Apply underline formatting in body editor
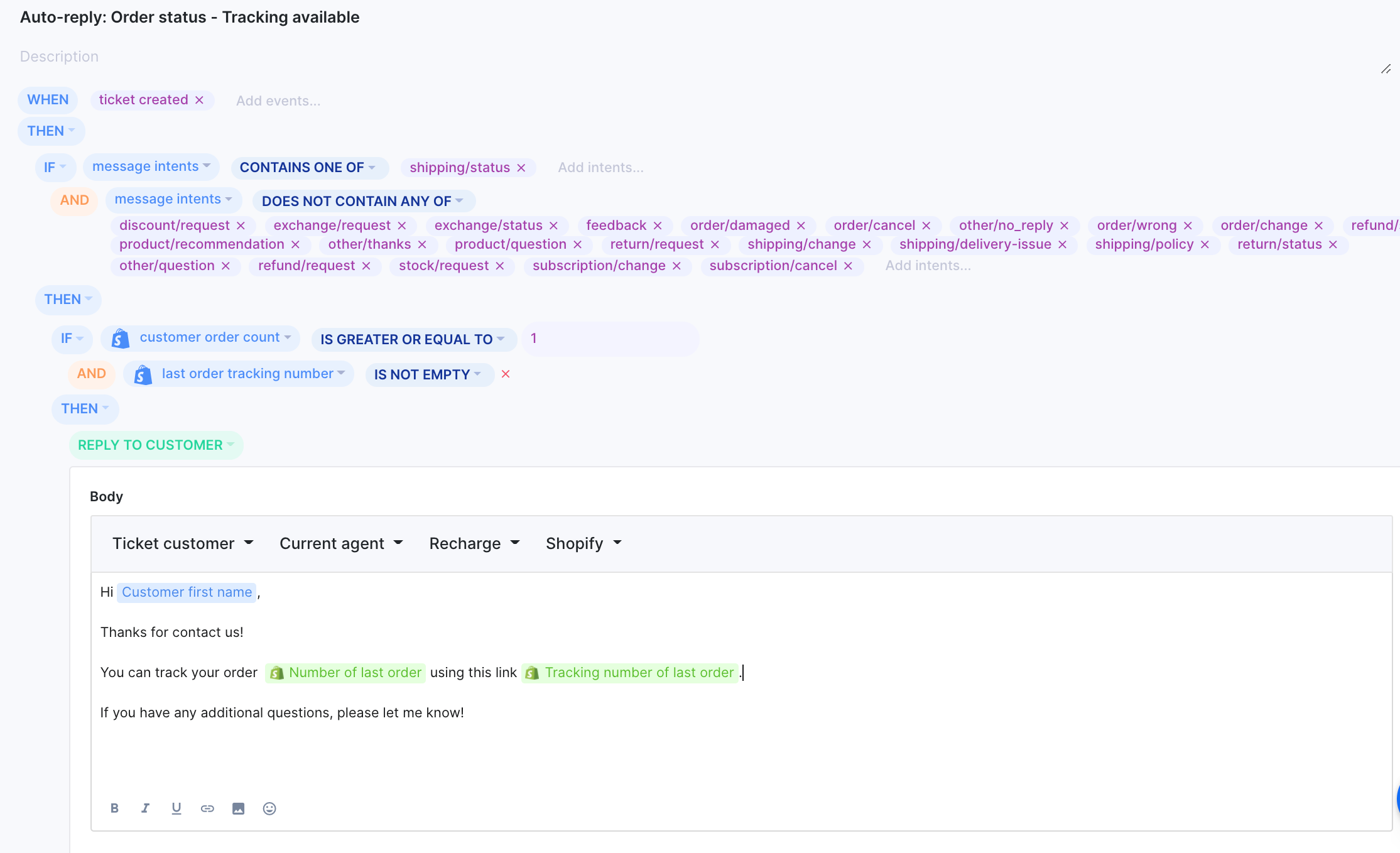 [176, 808]
